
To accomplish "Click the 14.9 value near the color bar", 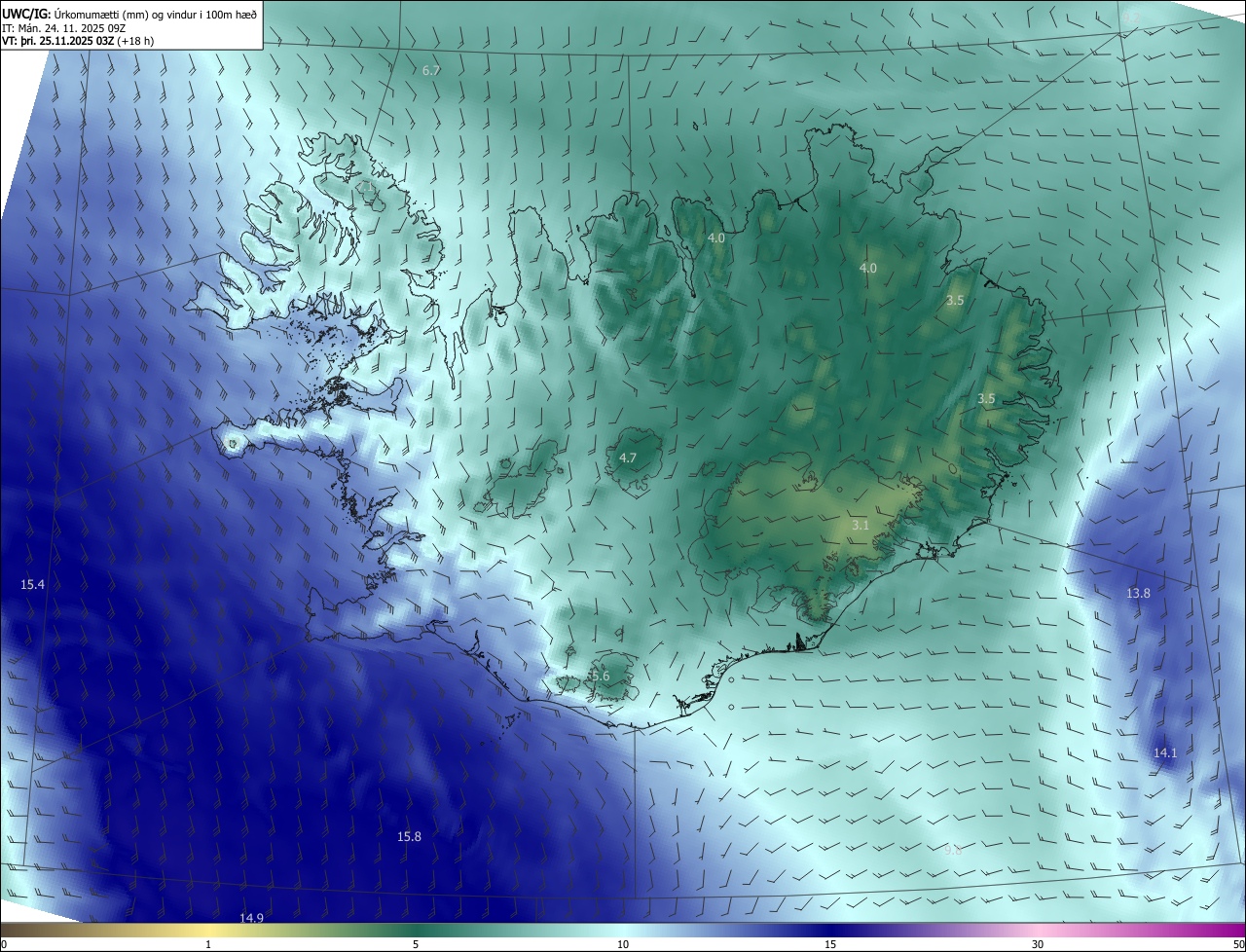I will click(251, 918).
